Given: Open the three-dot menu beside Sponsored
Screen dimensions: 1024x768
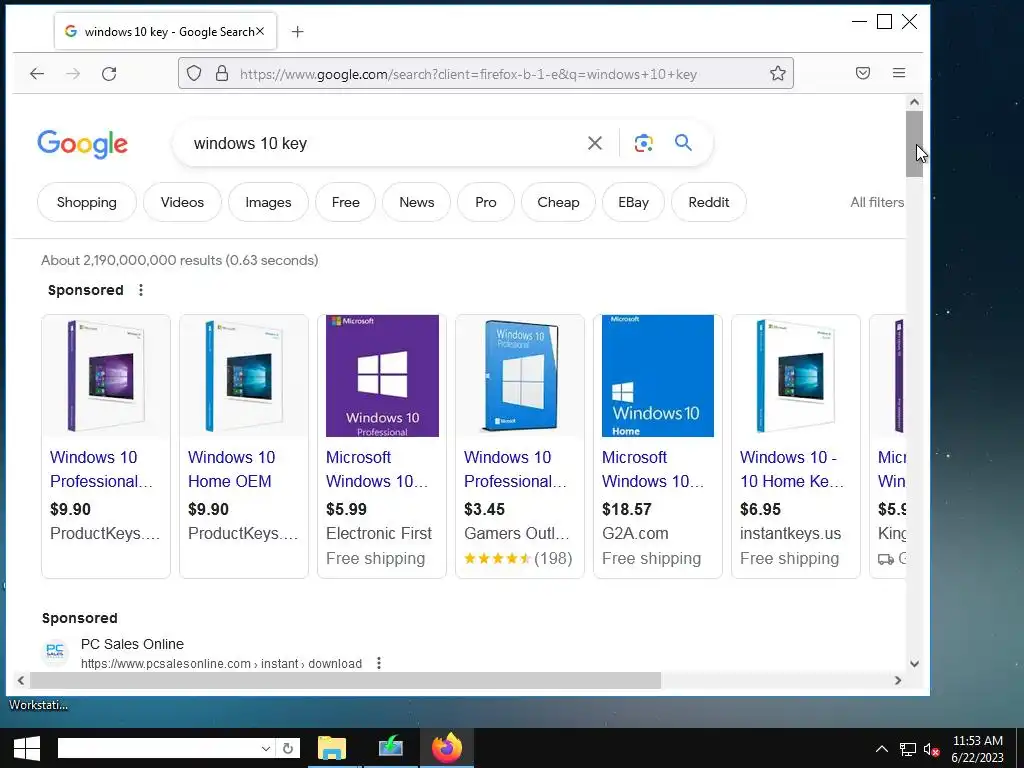Looking at the screenshot, I should [141, 290].
